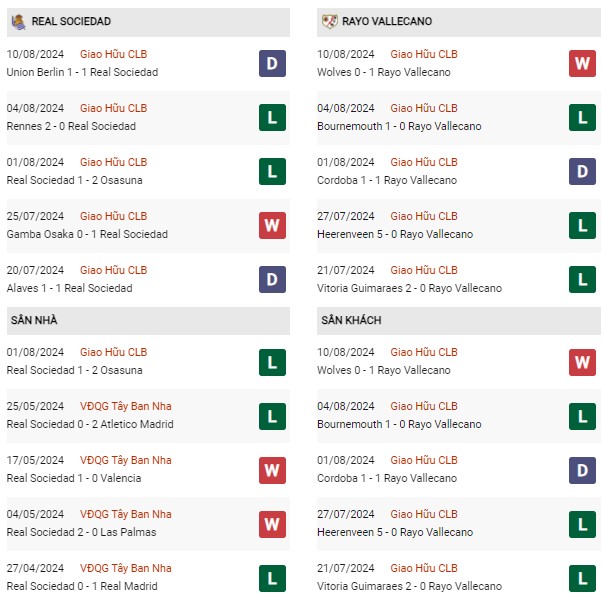
Task: Click the D badge for Union Berlin match
Action: pos(272,63)
